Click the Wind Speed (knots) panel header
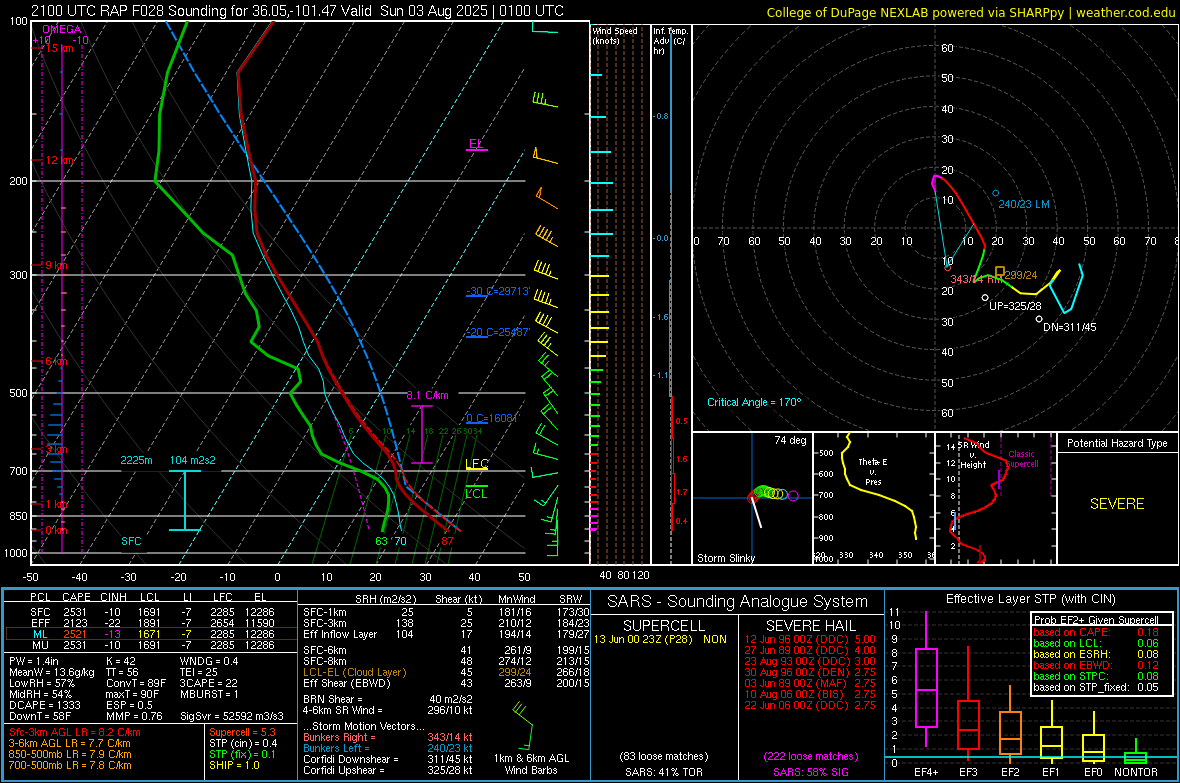1180x783 pixels. [615, 35]
